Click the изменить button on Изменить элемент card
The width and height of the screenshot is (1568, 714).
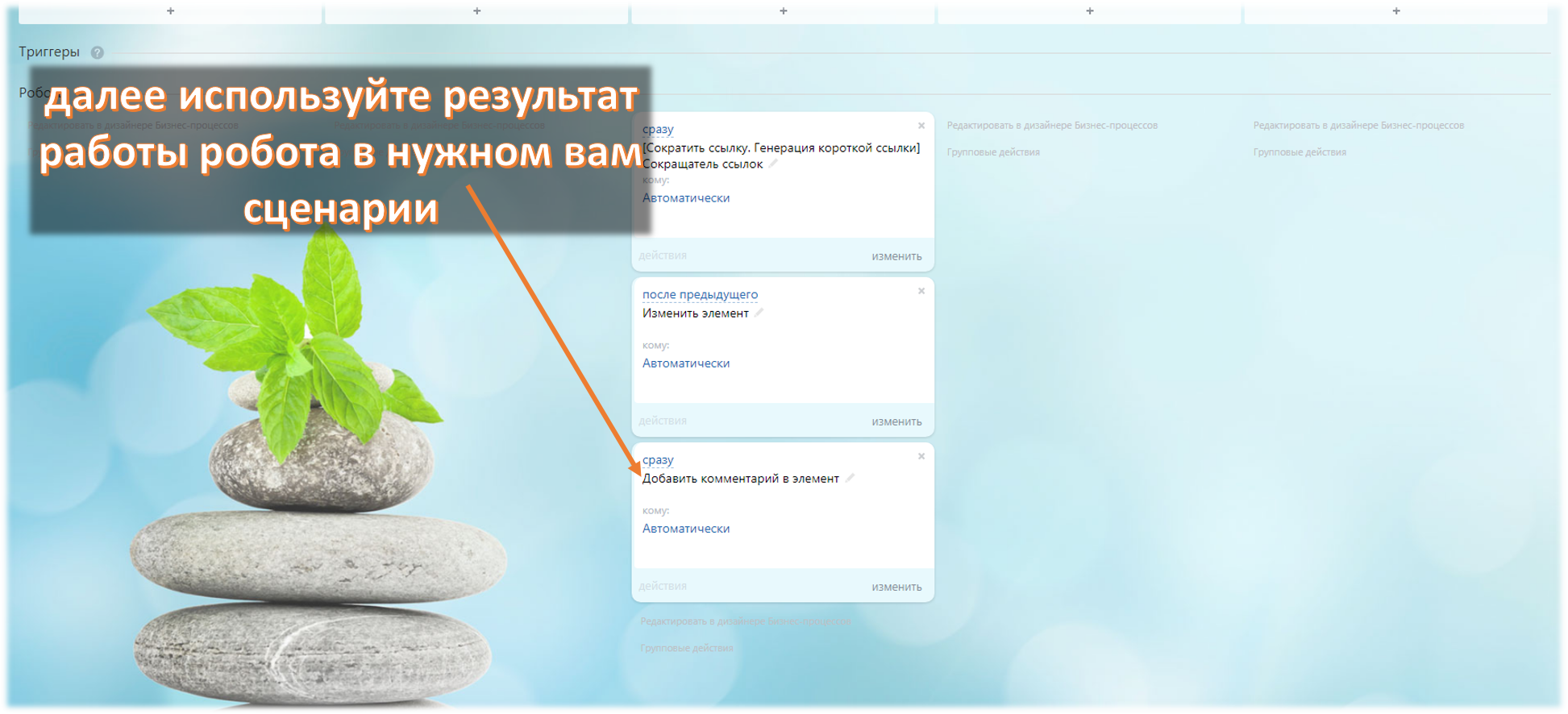pos(896,421)
